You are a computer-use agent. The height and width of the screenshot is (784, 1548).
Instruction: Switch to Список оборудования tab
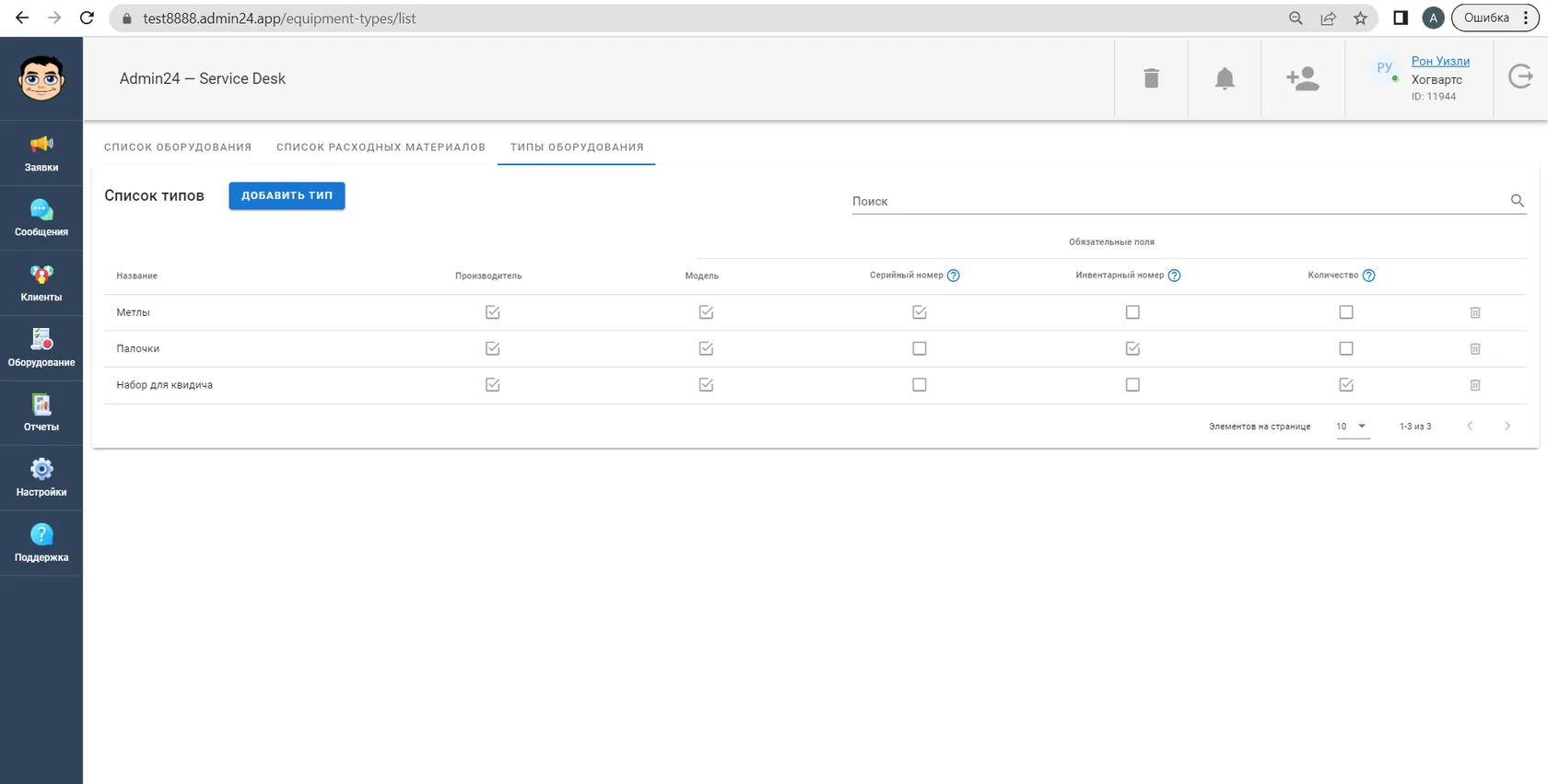pyautogui.click(x=178, y=147)
